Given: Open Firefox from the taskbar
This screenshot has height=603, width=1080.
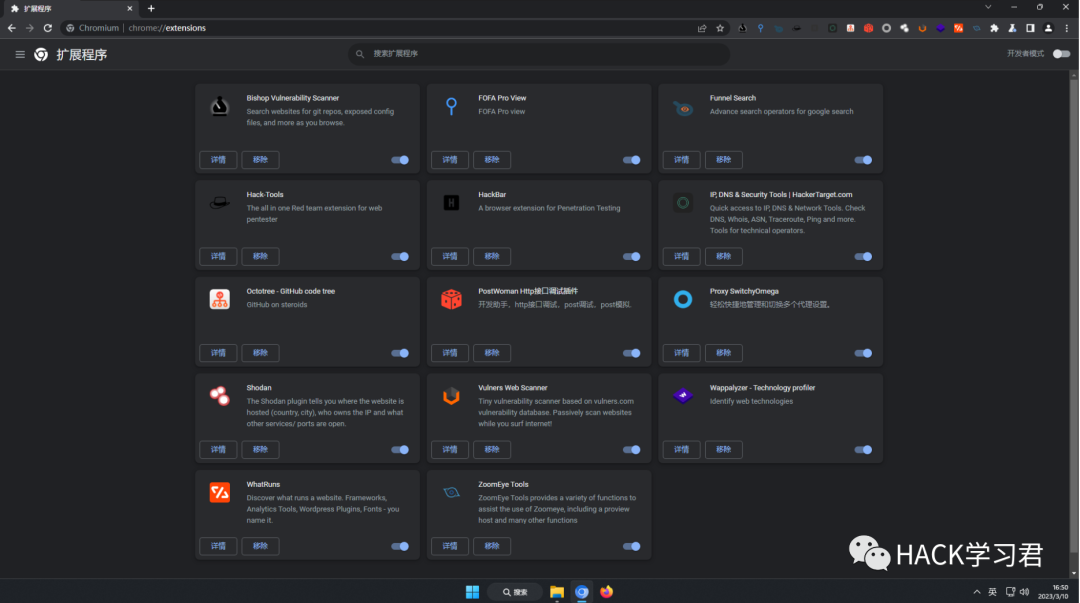Looking at the screenshot, I should [606, 592].
